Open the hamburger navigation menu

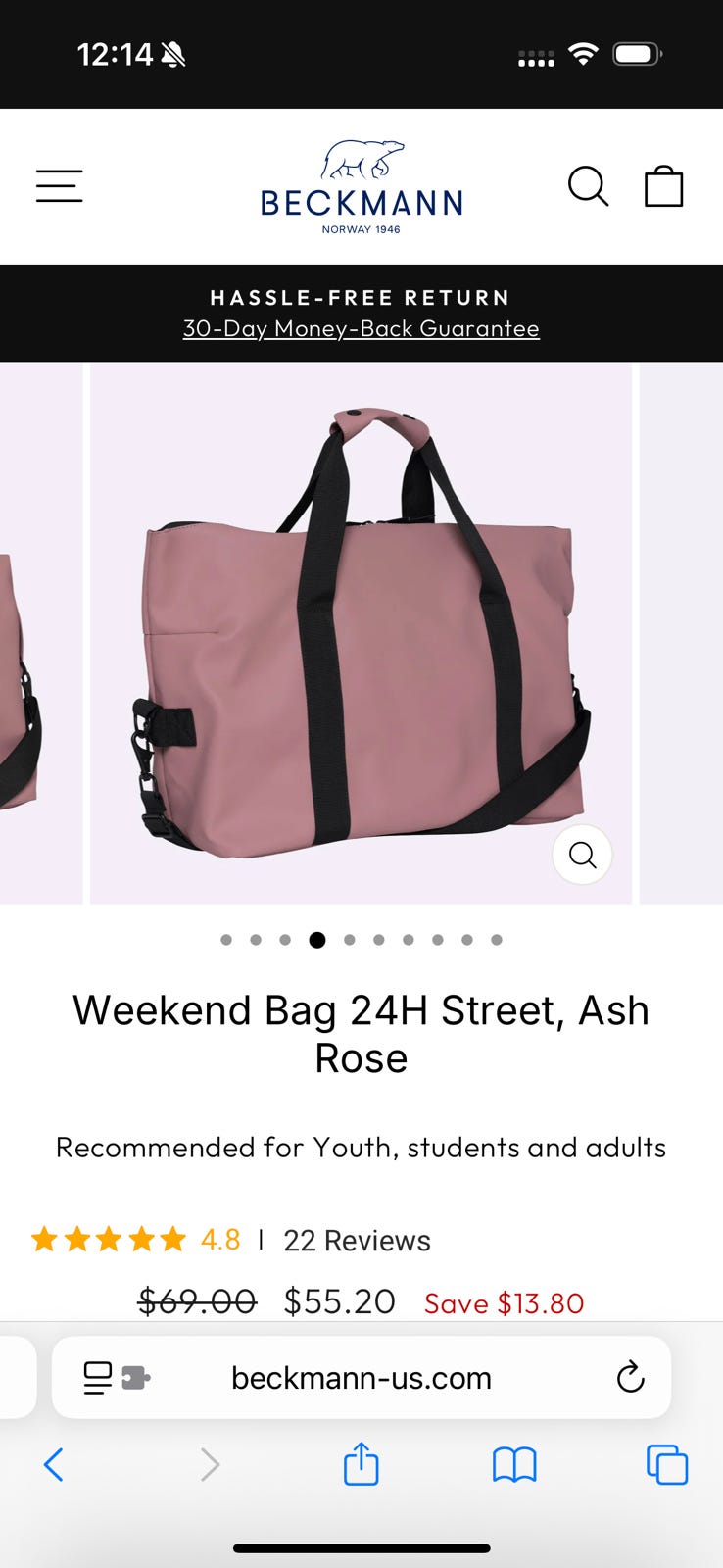pos(60,185)
